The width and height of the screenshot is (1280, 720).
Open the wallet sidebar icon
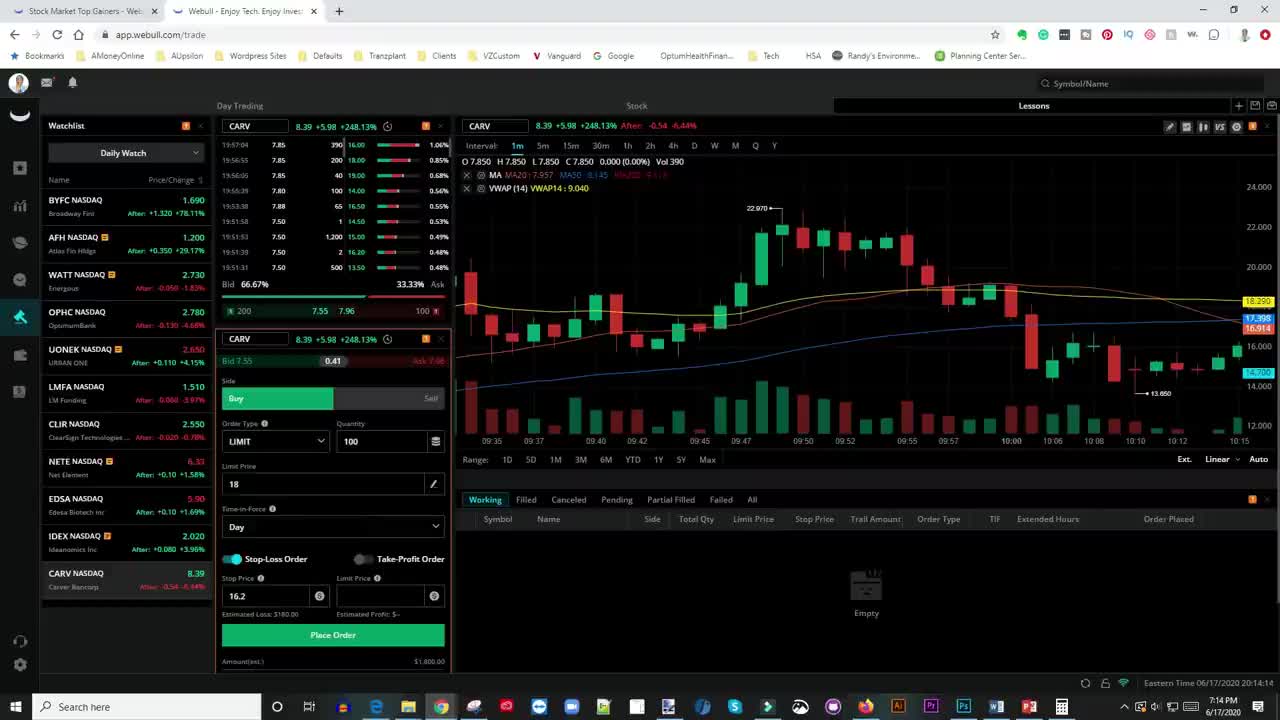tap(19, 355)
